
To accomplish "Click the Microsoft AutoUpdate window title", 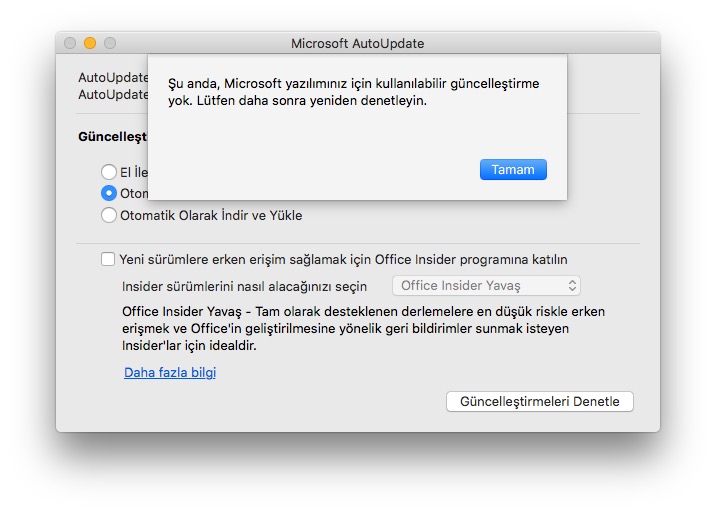I will (358, 43).
